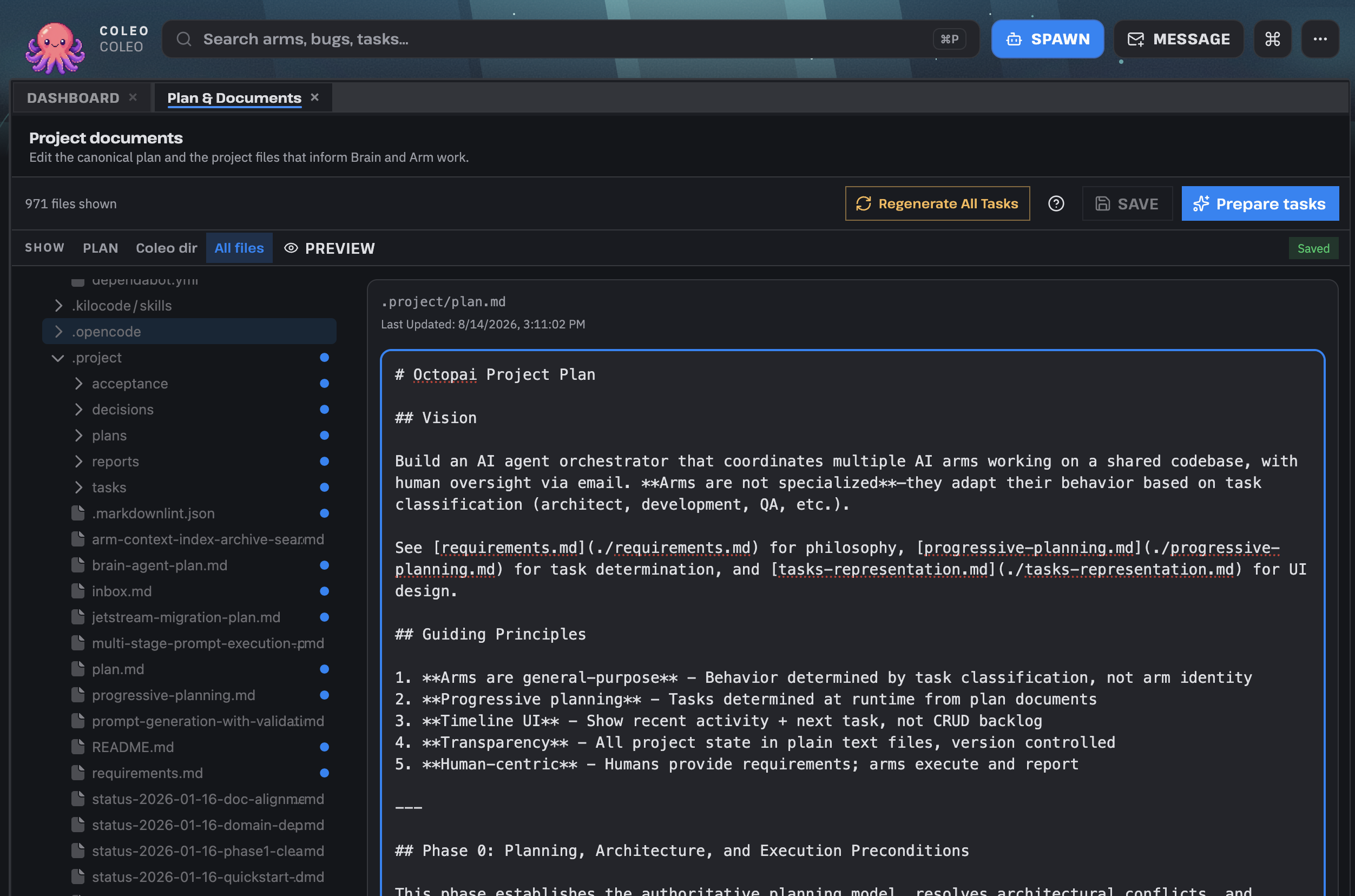Expand the tasks folder
This screenshot has height=896, width=1355.
coord(79,487)
